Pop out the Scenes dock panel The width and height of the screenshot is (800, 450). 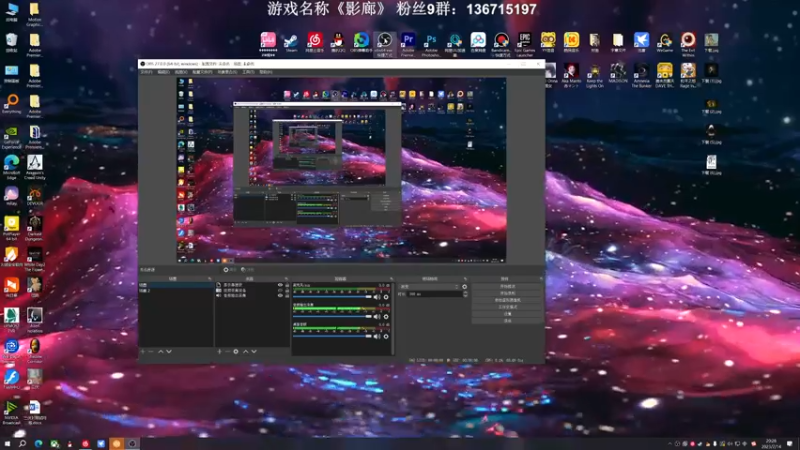pos(209,279)
